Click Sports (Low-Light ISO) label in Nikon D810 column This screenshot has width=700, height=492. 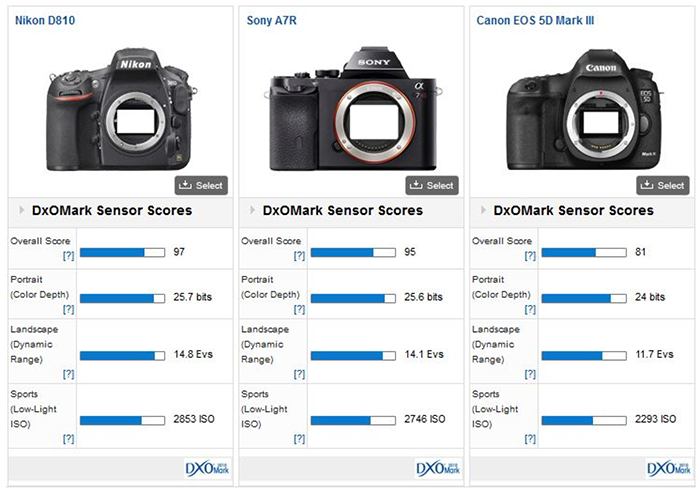click(33, 409)
